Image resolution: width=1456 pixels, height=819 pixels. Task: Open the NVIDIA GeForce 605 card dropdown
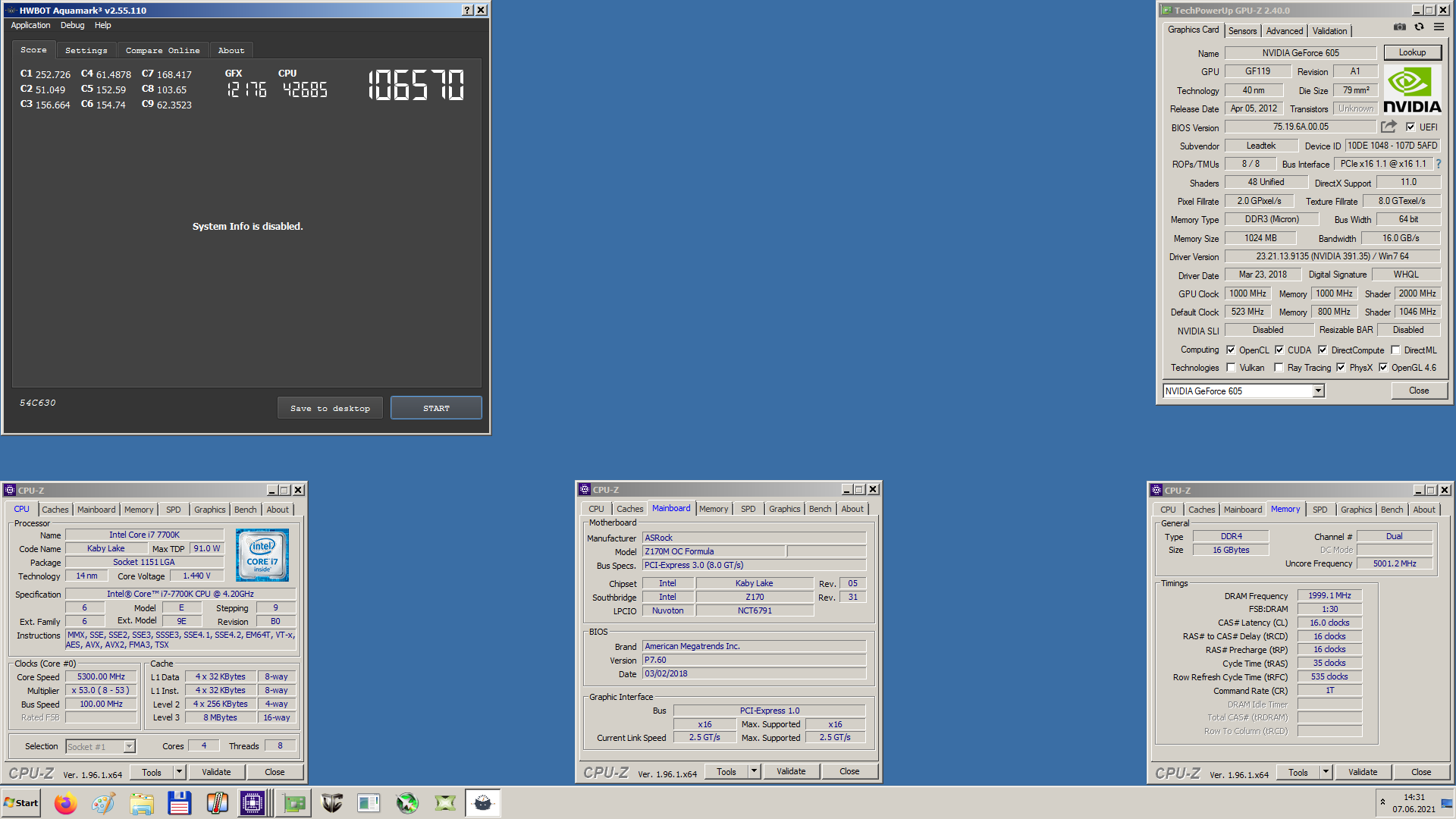coord(1318,391)
